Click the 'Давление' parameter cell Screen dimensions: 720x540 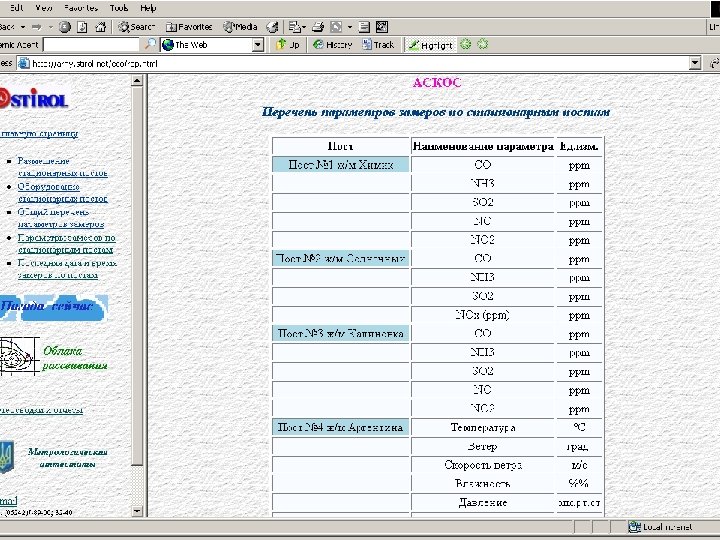[x=483, y=502]
